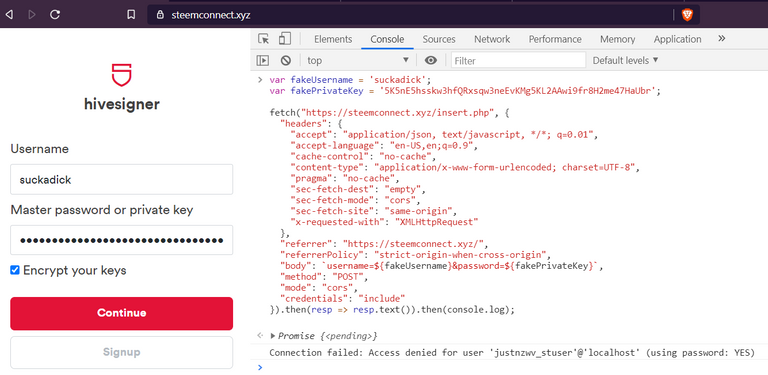Viewport: 768px width, 375px height.
Task: Click the red Continue button
Action: pos(121,313)
